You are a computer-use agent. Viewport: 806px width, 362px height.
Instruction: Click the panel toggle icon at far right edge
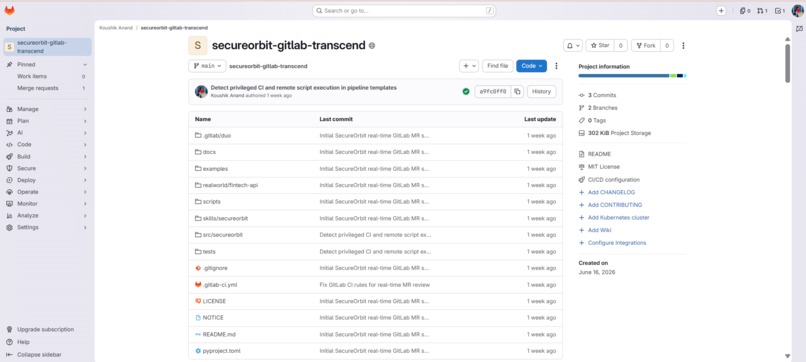[799, 29]
